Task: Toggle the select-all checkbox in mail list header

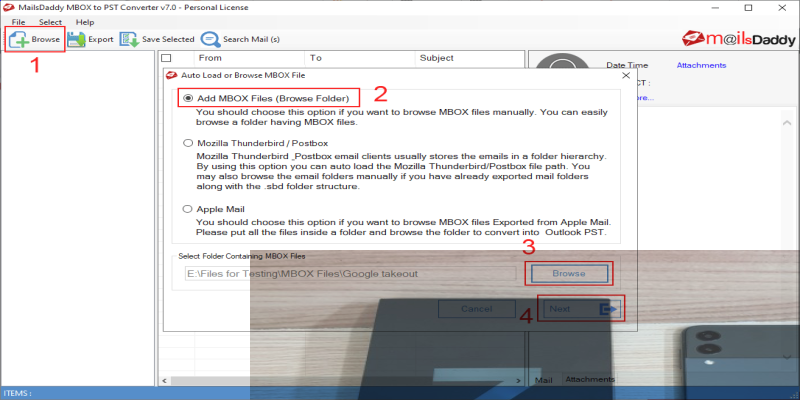Action: (166, 58)
